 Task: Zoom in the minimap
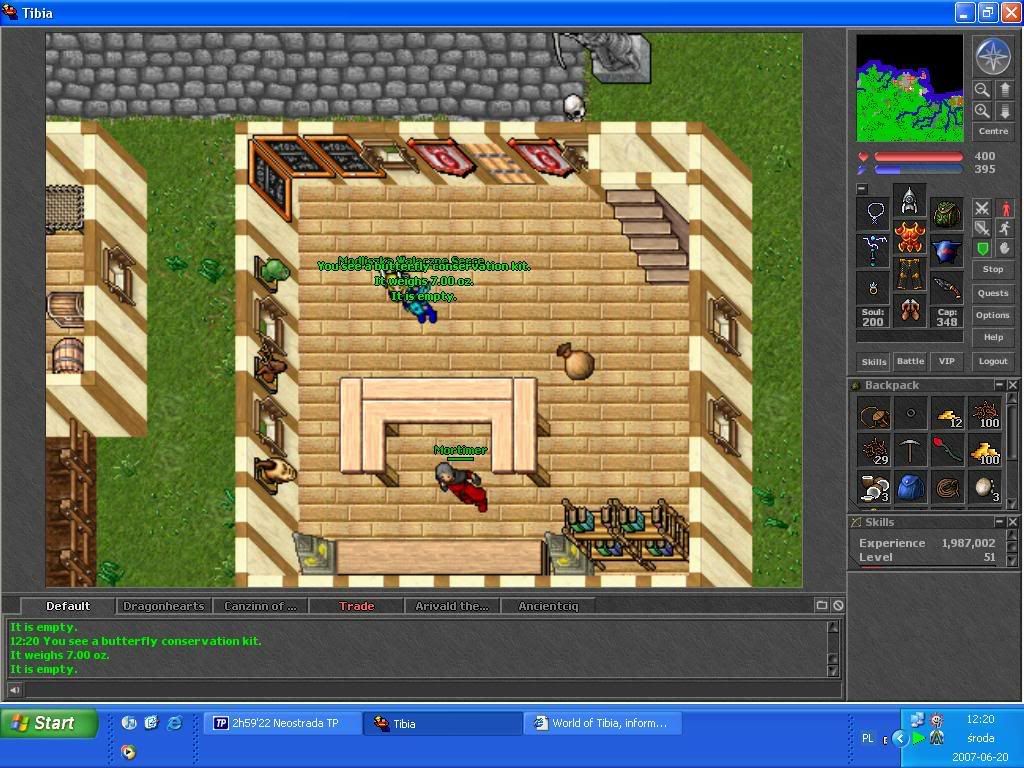[x=982, y=111]
